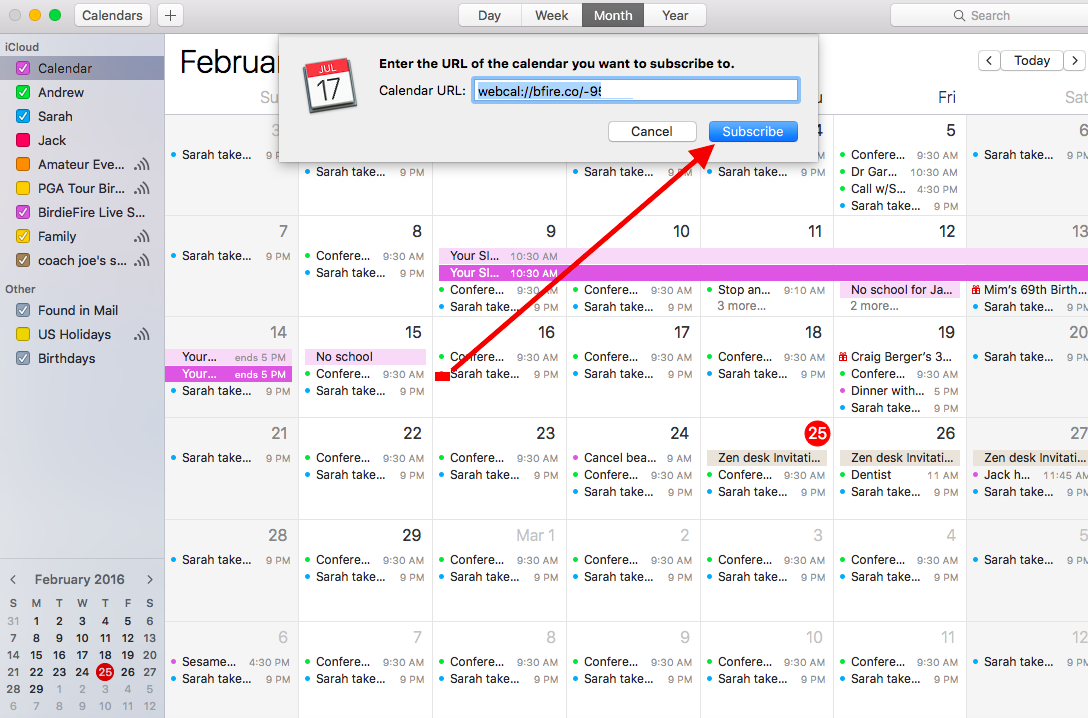Switch to Day view
This screenshot has width=1088, height=718.
click(x=489, y=15)
